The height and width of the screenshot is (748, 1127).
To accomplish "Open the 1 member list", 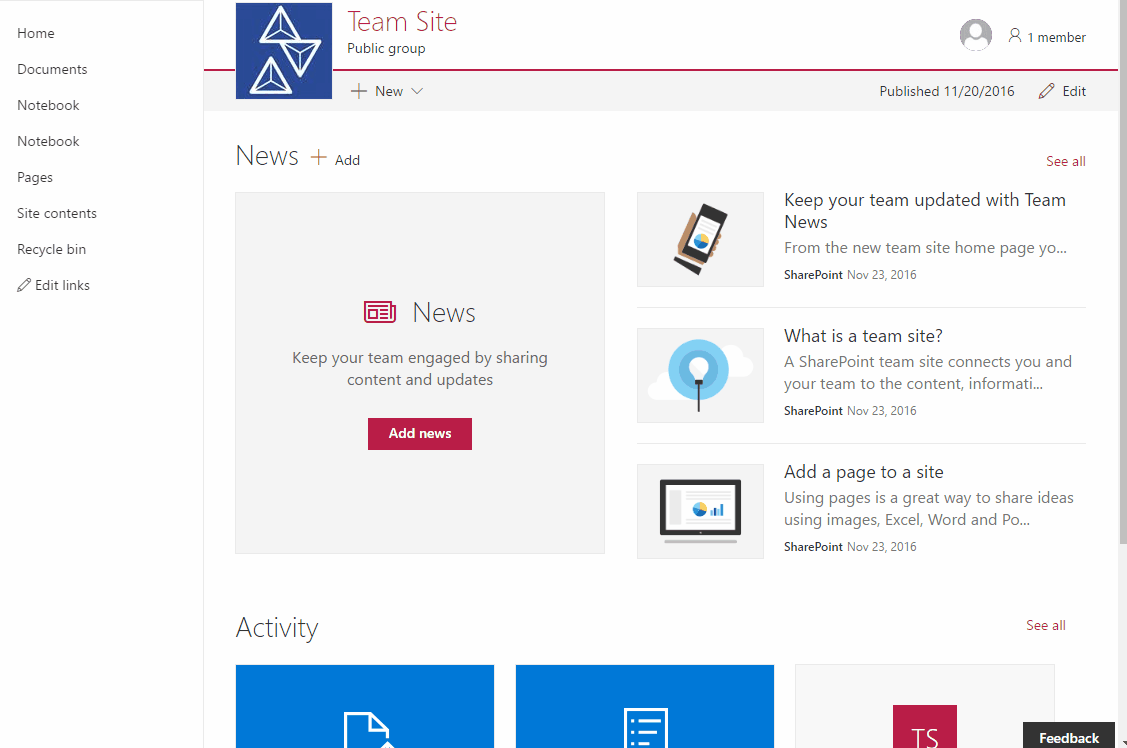I will (1047, 37).
